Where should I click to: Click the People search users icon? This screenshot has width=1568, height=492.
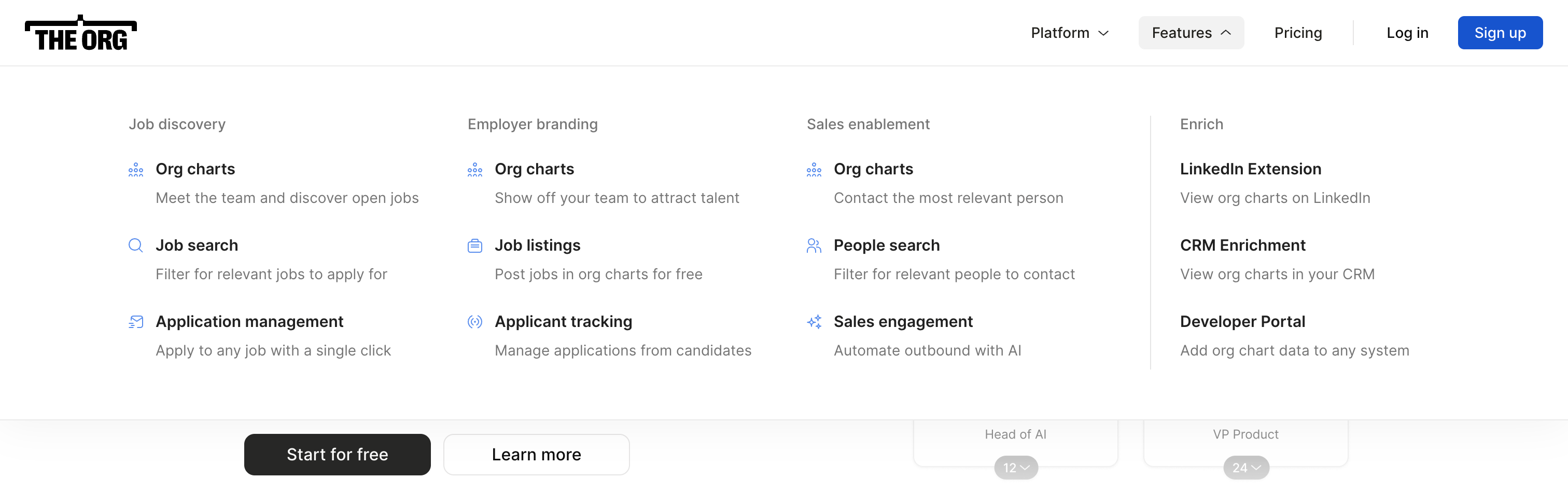tap(814, 245)
